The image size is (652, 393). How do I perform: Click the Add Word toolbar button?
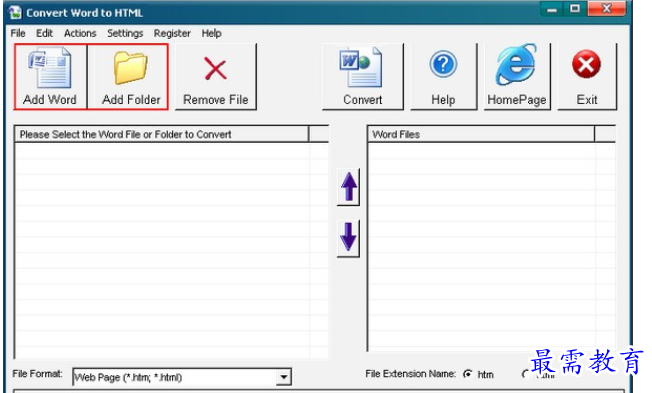tap(50, 77)
